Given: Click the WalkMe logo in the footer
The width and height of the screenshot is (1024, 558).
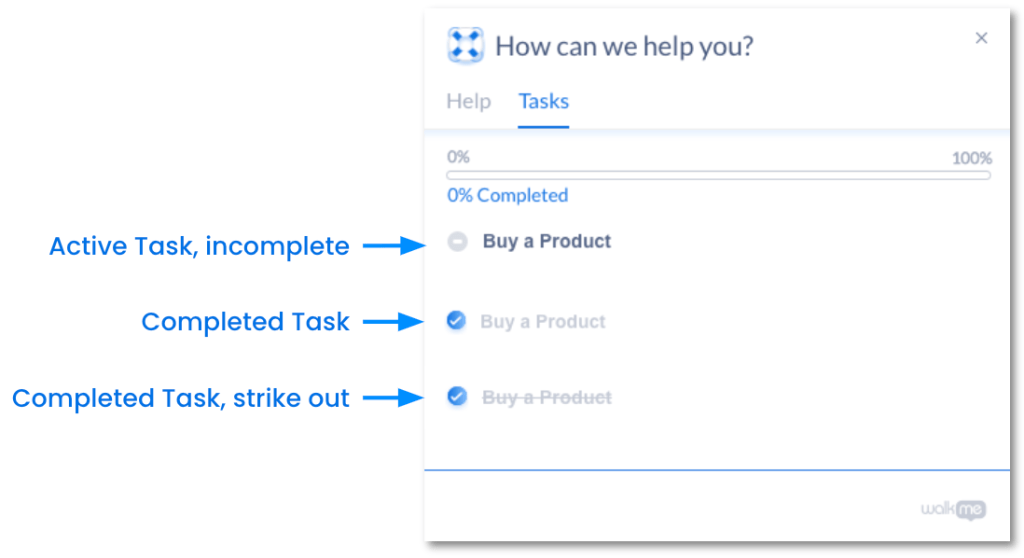Looking at the screenshot, I should [953, 510].
